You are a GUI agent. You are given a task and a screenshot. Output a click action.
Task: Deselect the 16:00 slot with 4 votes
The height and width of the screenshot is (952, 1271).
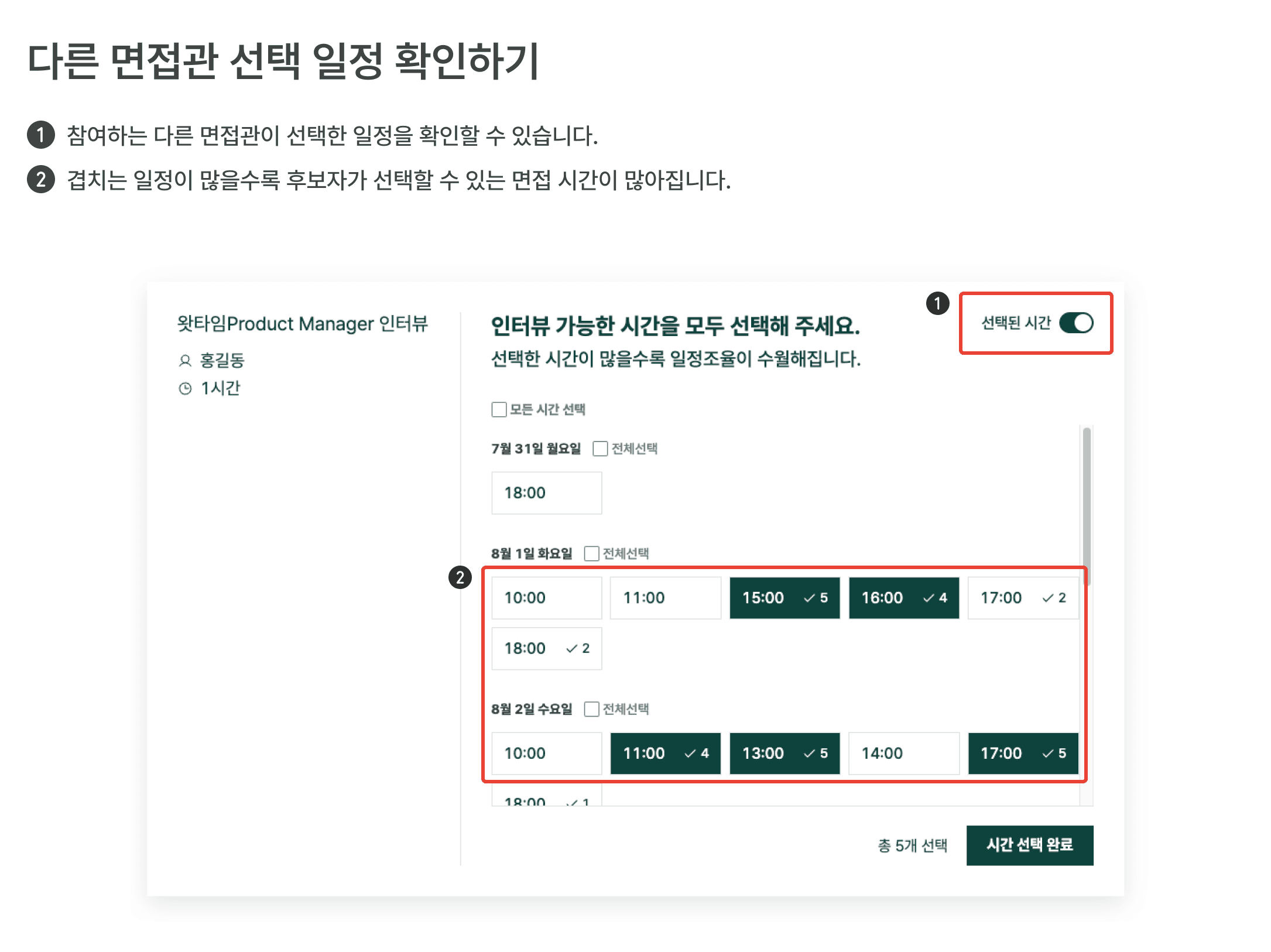pos(903,598)
